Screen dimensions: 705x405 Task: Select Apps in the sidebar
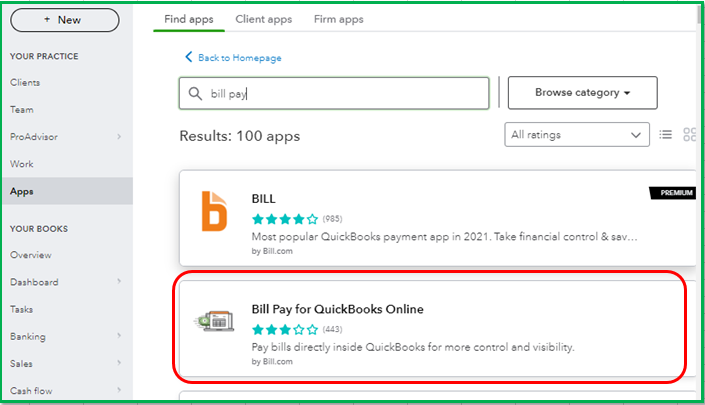[x=67, y=191]
